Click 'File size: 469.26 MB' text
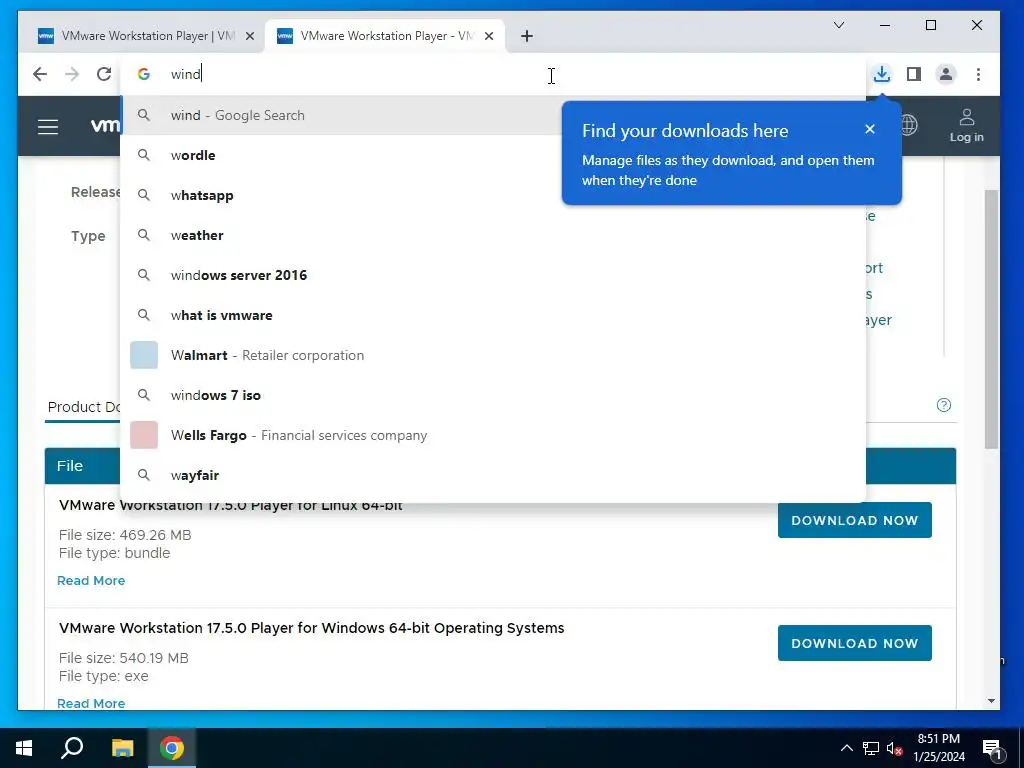Viewport: 1024px width, 768px height. [125, 535]
